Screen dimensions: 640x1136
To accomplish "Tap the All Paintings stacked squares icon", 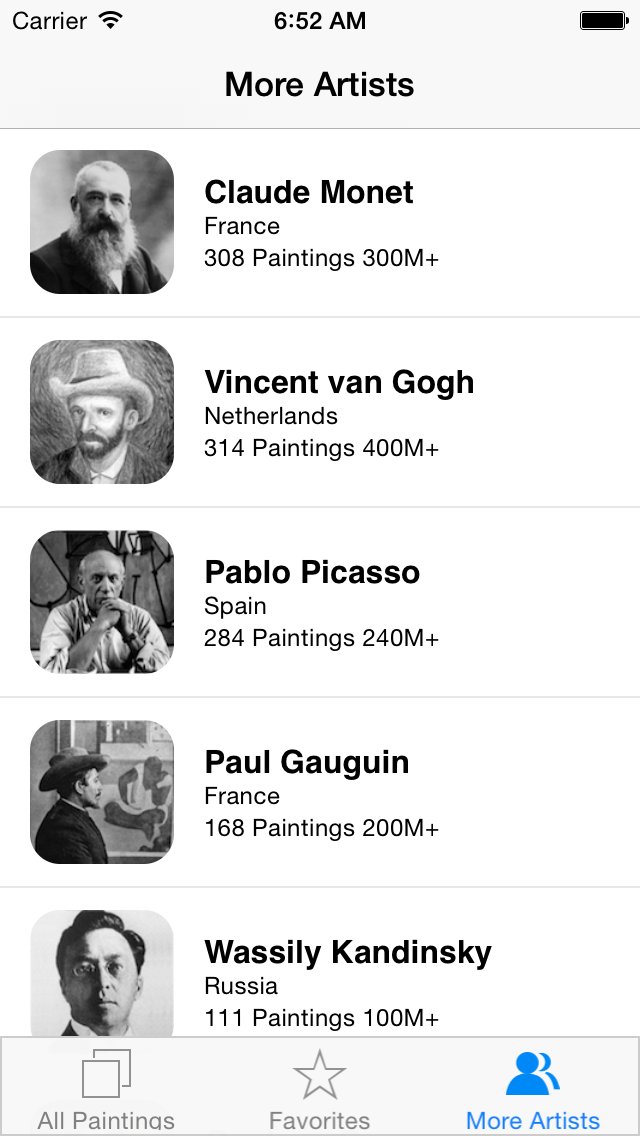I will pyautogui.click(x=106, y=1073).
